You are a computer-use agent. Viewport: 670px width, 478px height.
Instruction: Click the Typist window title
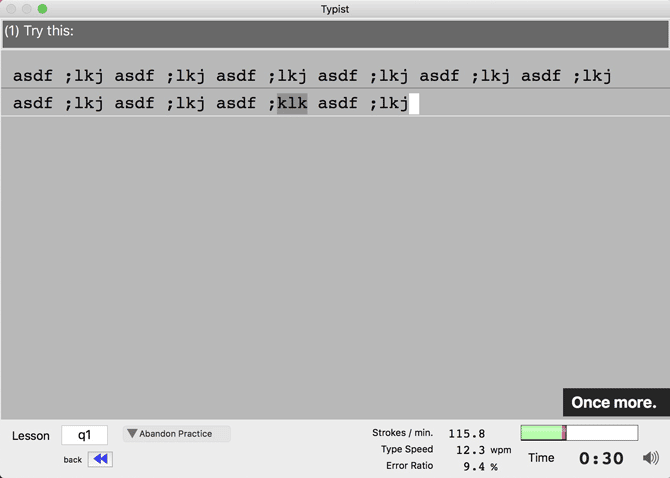[335, 9]
